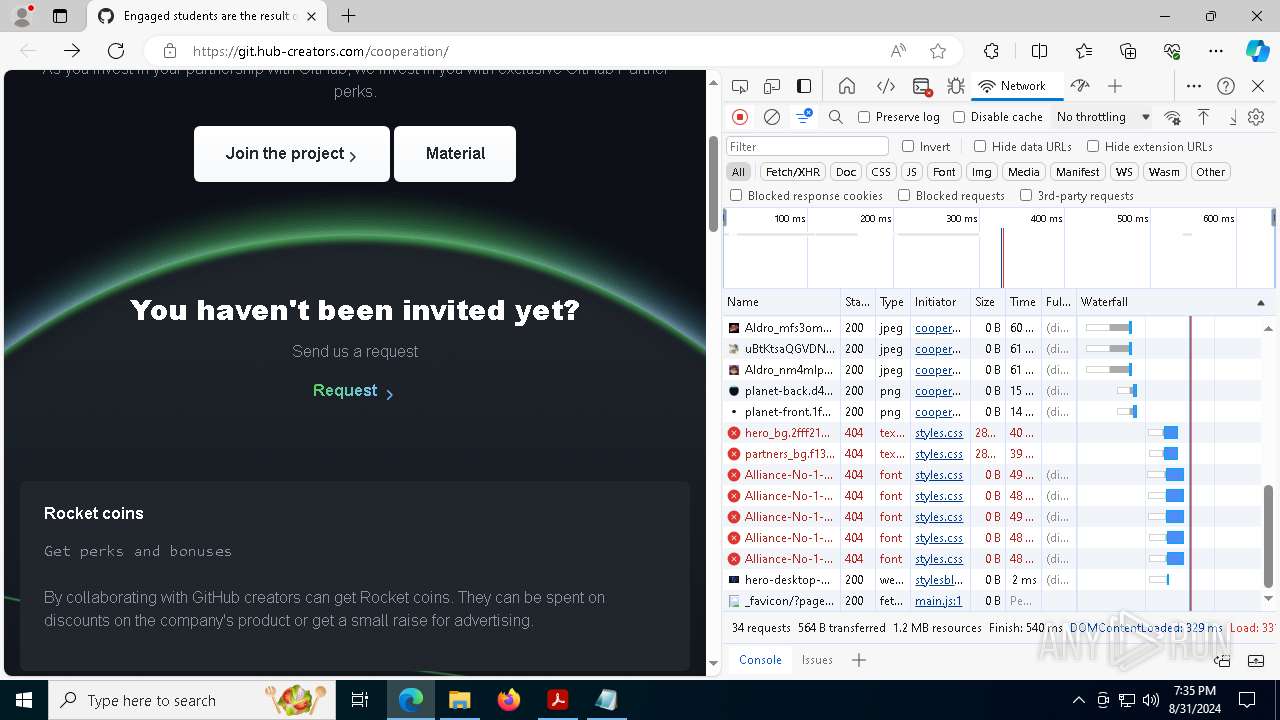Check Blocked requests checkbox
This screenshot has width=1280, height=720.
(904, 196)
